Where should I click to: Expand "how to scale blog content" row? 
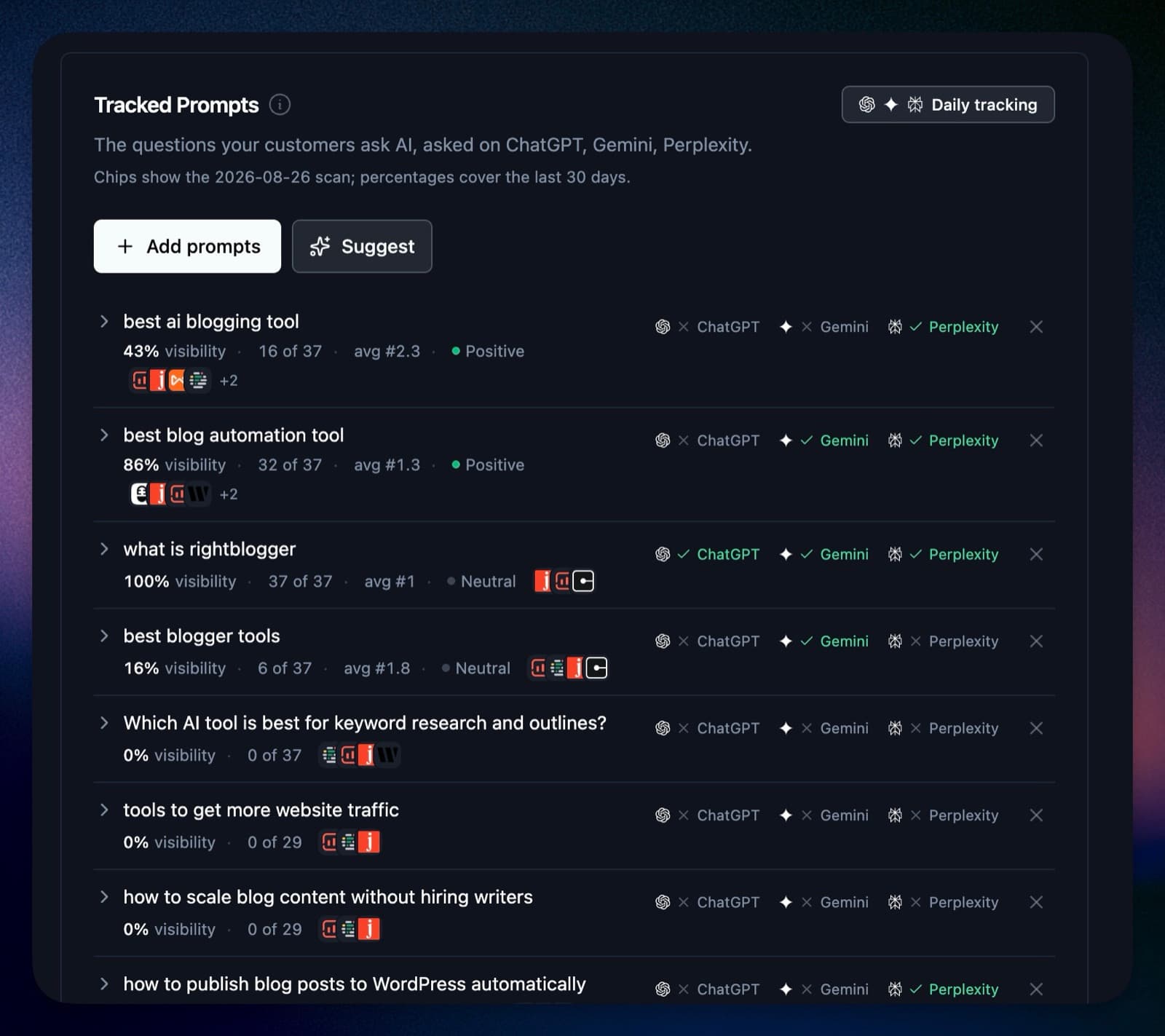[104, 896]
